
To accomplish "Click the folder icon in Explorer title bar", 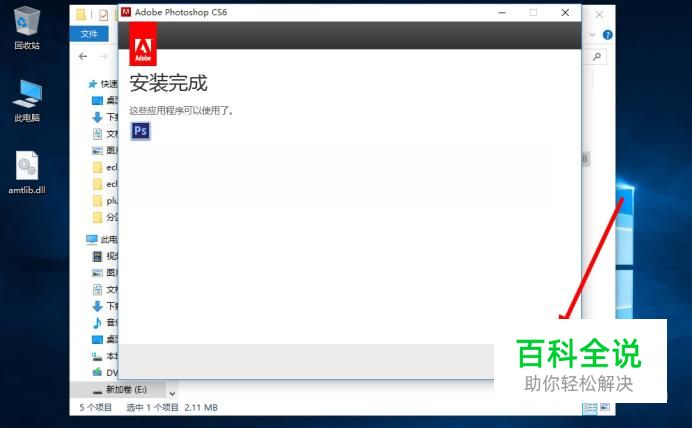I will [x=81, y=15].
